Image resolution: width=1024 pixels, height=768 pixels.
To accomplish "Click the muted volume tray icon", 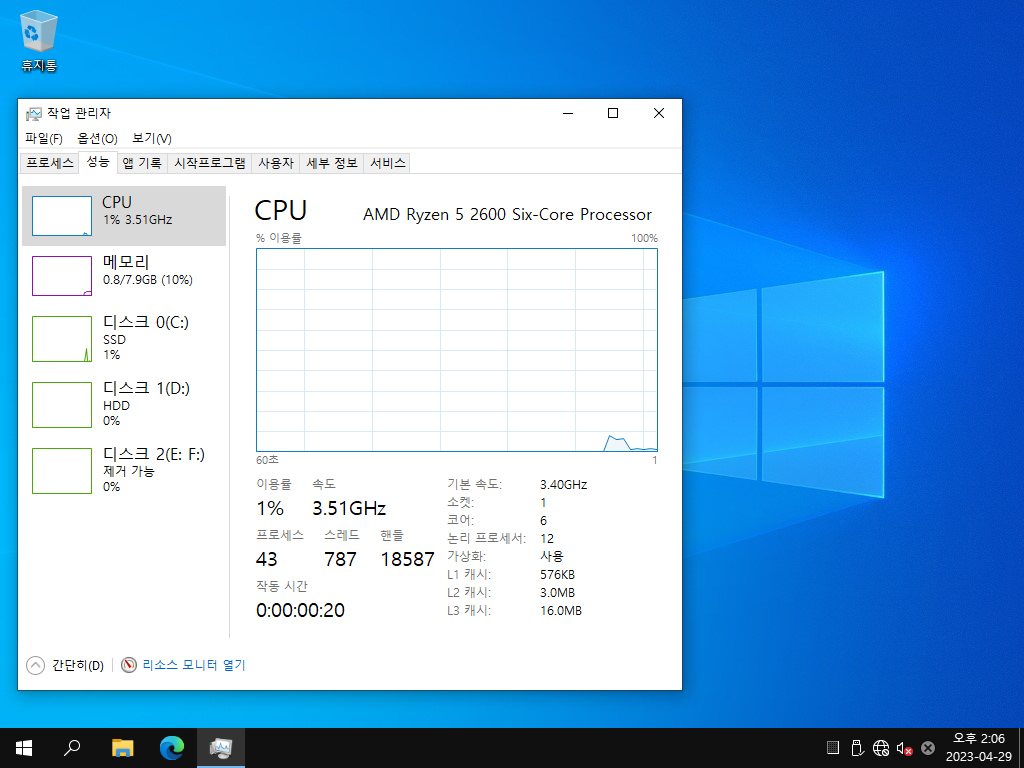I will click(904, 748).
